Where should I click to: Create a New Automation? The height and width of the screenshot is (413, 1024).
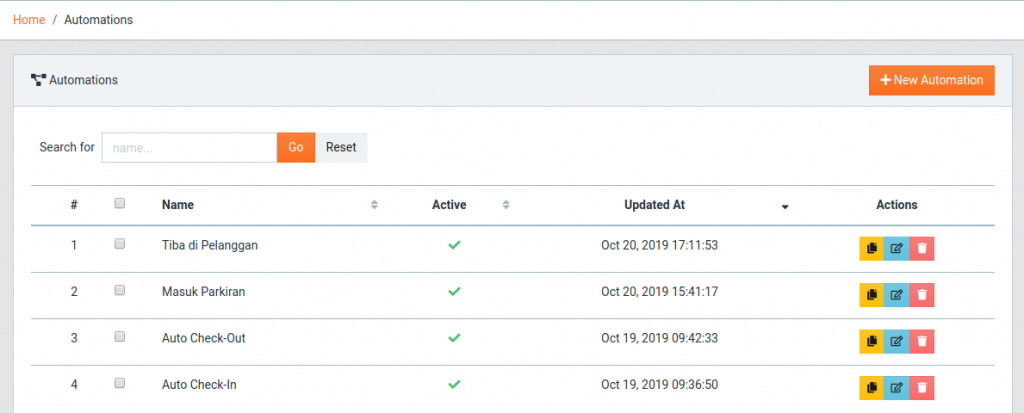coord(931,80)
